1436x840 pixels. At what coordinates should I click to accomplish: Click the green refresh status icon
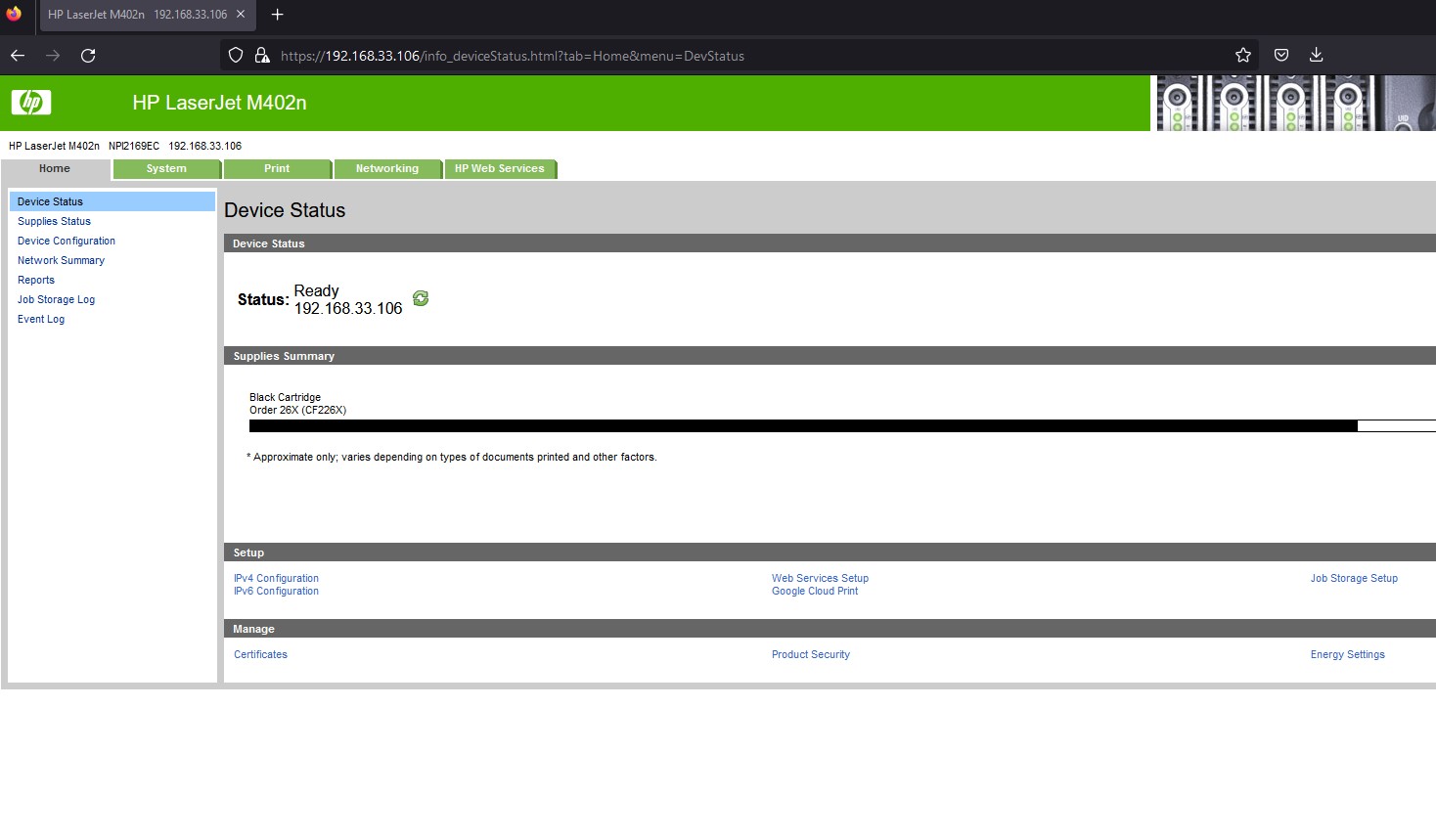point(421,298)
